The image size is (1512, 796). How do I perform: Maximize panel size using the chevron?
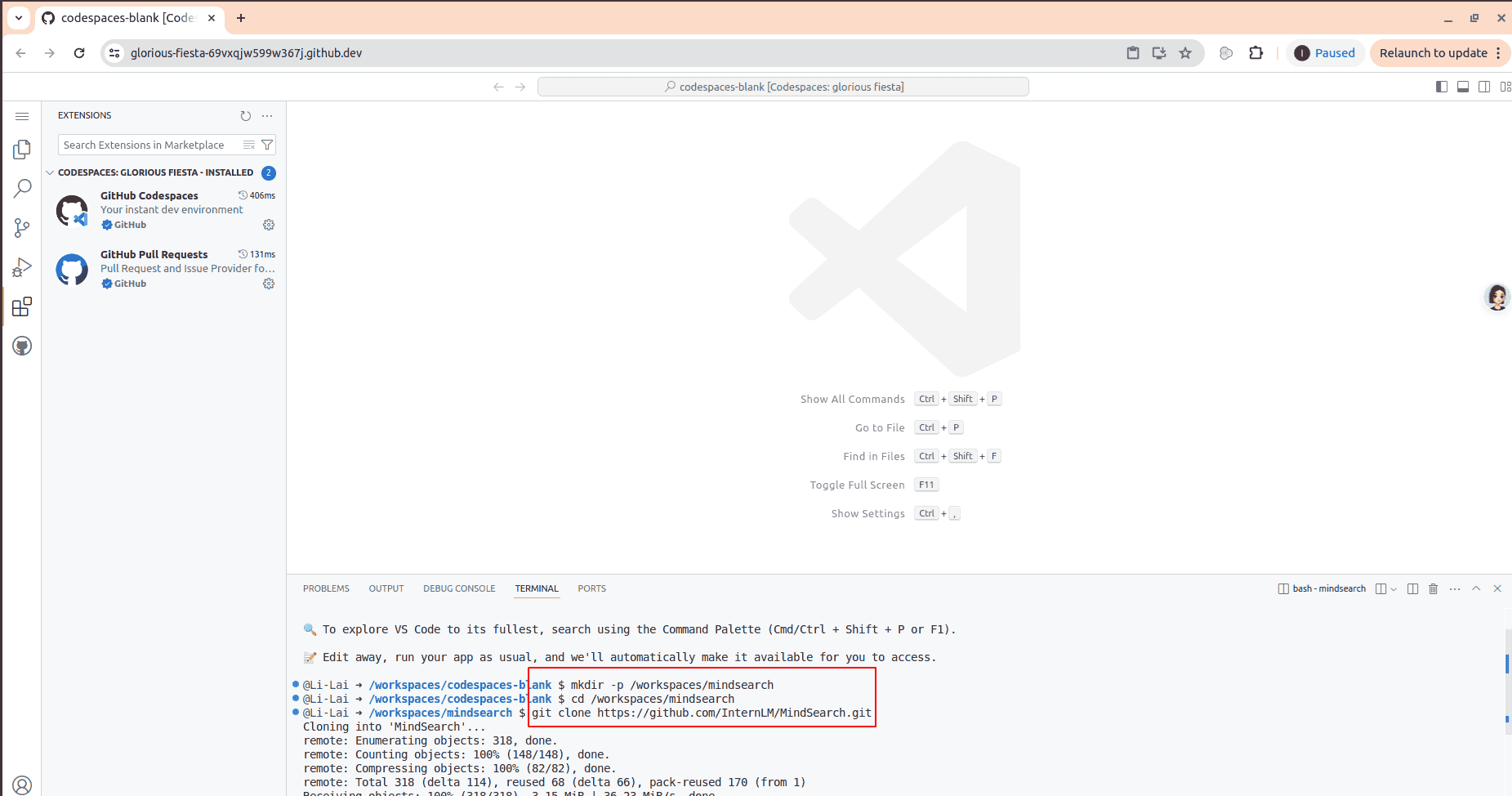(x=1476, y=588)
